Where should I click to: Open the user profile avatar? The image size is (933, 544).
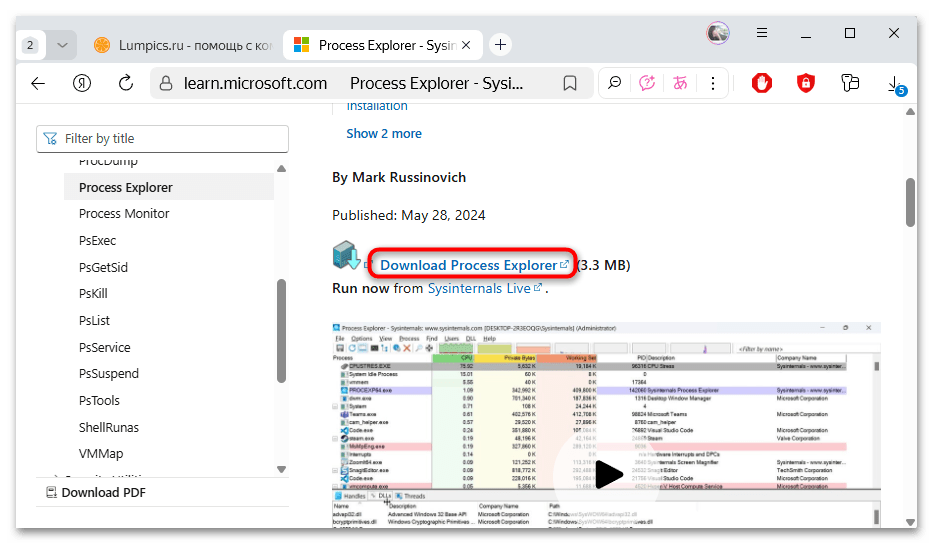[718, 33]
